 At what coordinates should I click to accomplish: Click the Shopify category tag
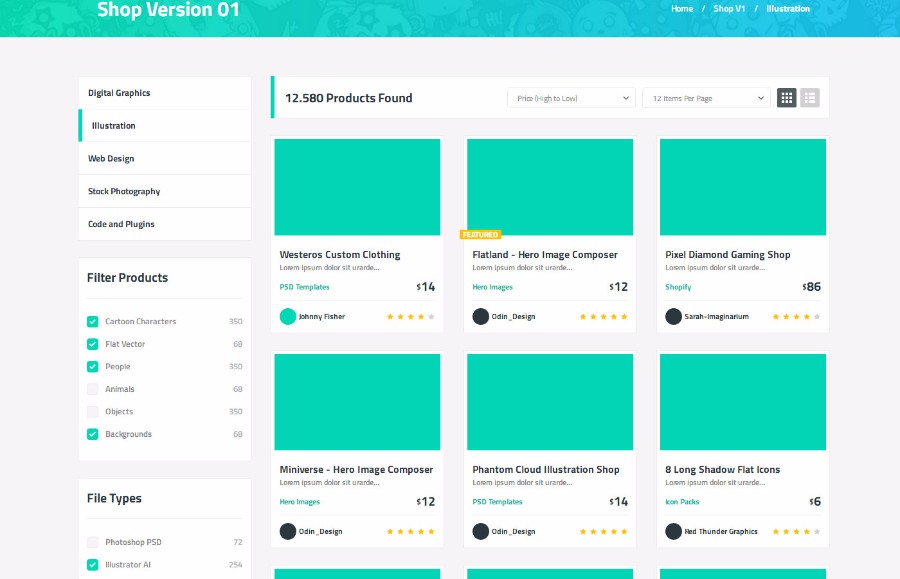click(678, 287)
